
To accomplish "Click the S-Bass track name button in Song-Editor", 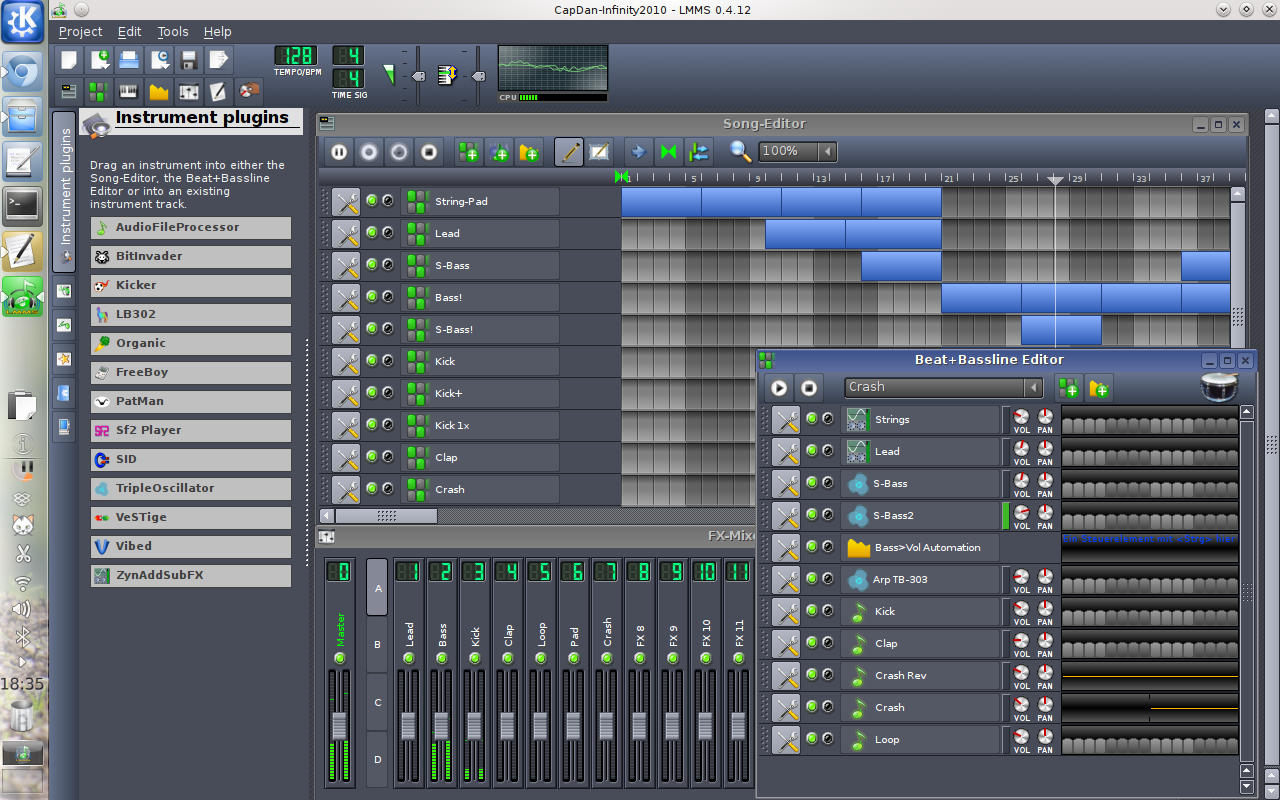I will pyautogui.click(x=480, y=265).
